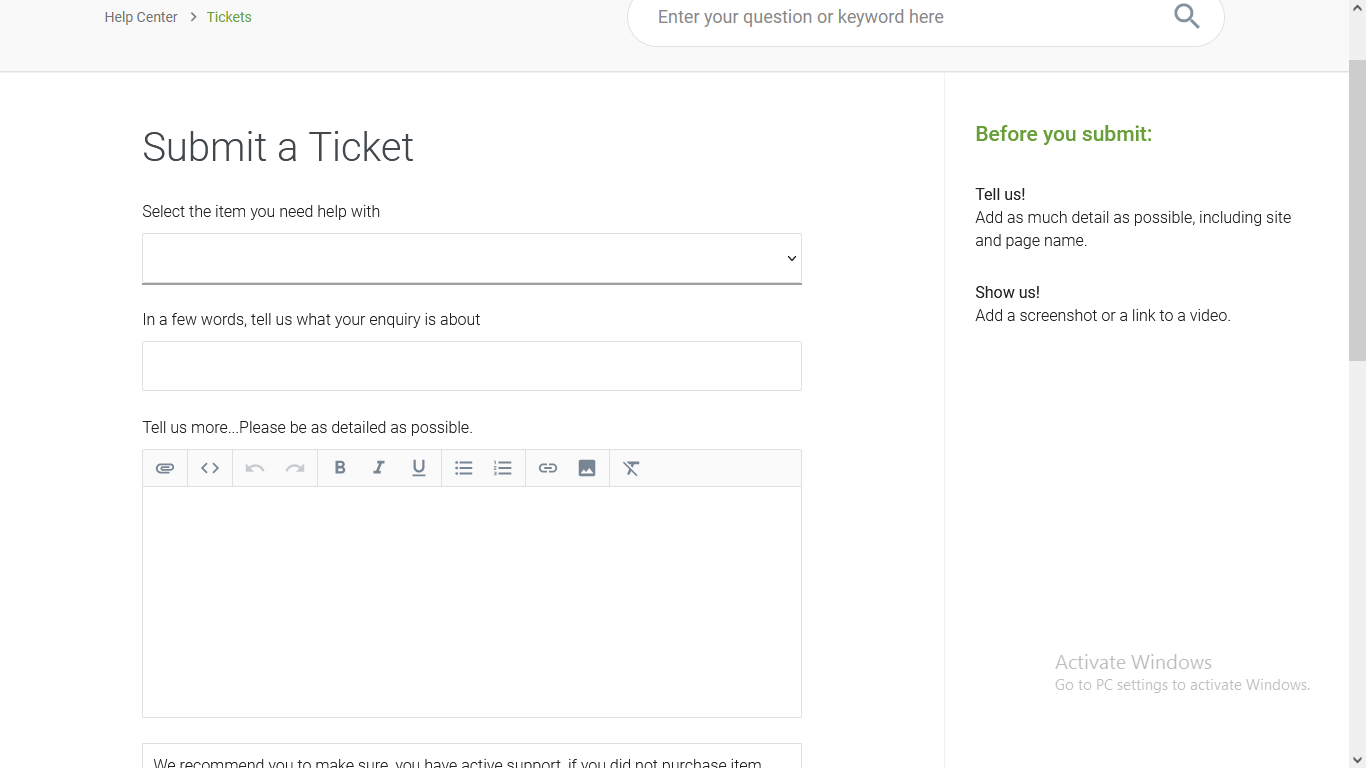Click the redo arrow icon

[295, 468]
